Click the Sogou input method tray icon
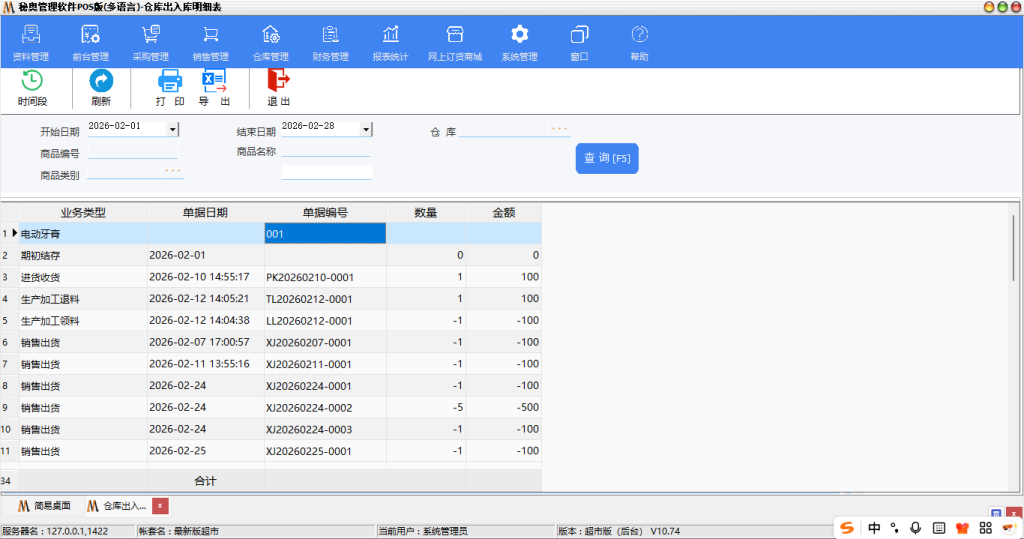 [847, 528]
